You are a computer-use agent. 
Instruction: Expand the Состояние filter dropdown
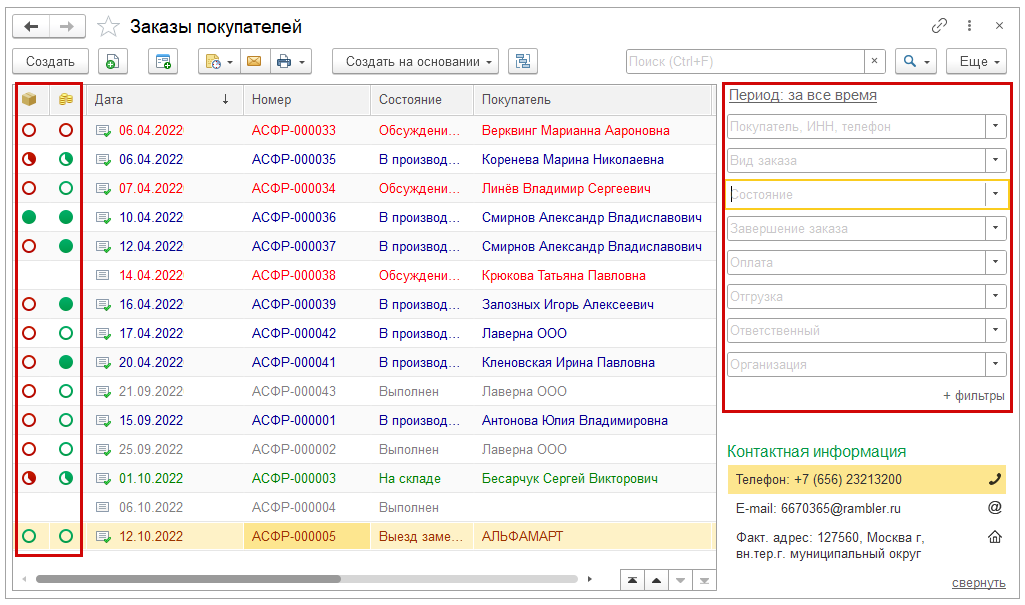pyautogui.click(x=995, y=194)
